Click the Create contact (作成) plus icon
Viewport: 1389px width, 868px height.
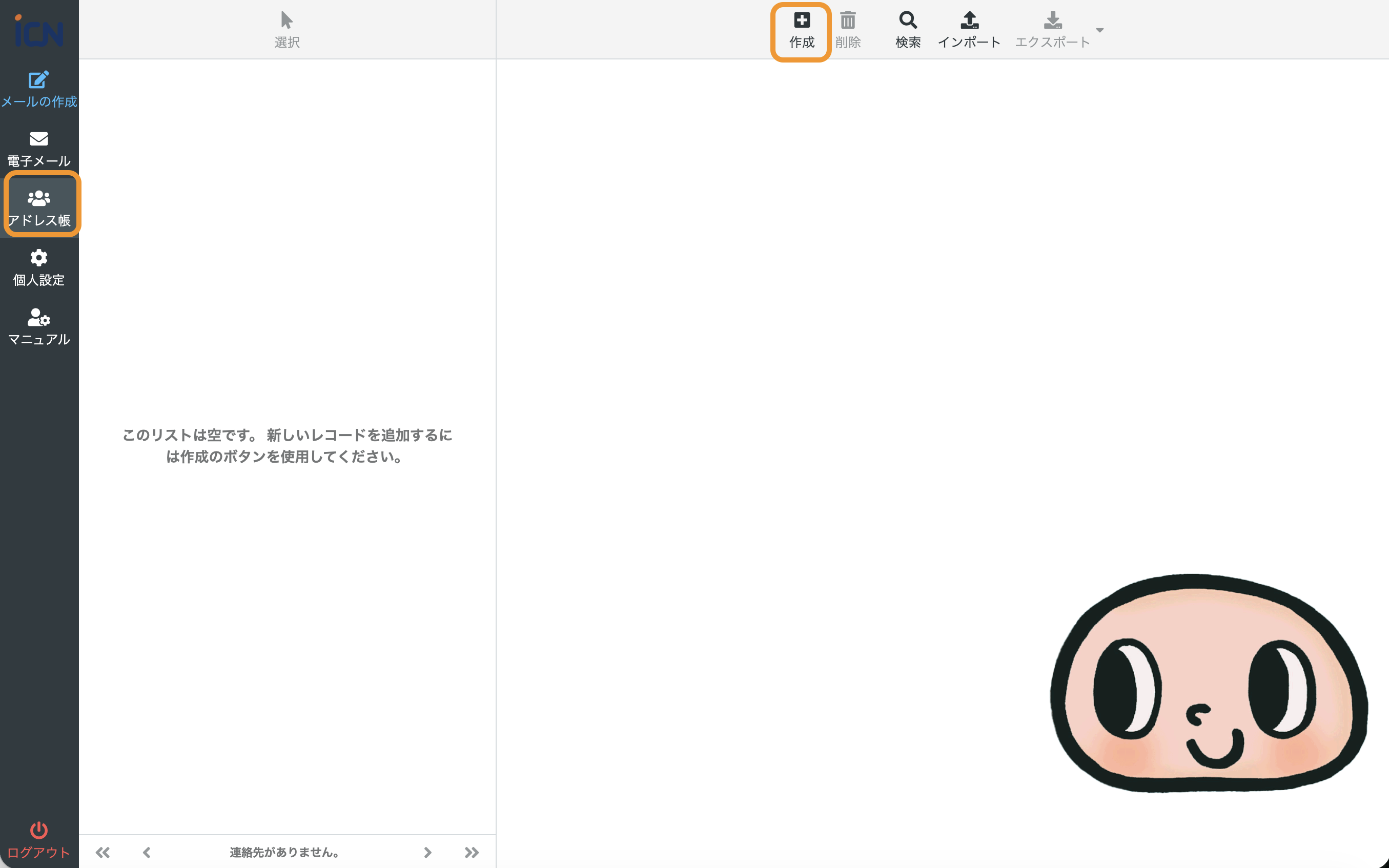(801, 21)
